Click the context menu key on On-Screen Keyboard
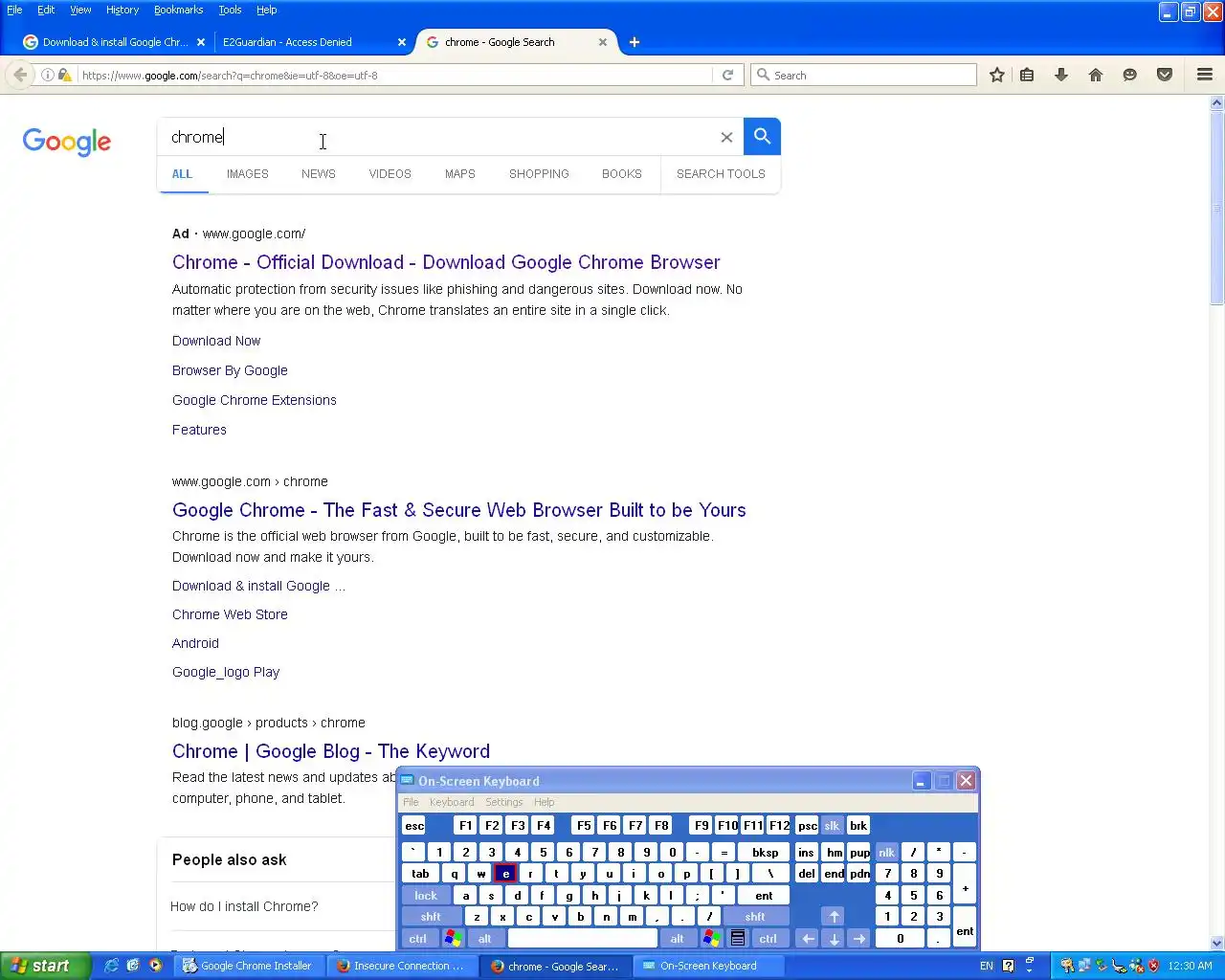The width and height of the screenshot is (1225, 980). 738,938
